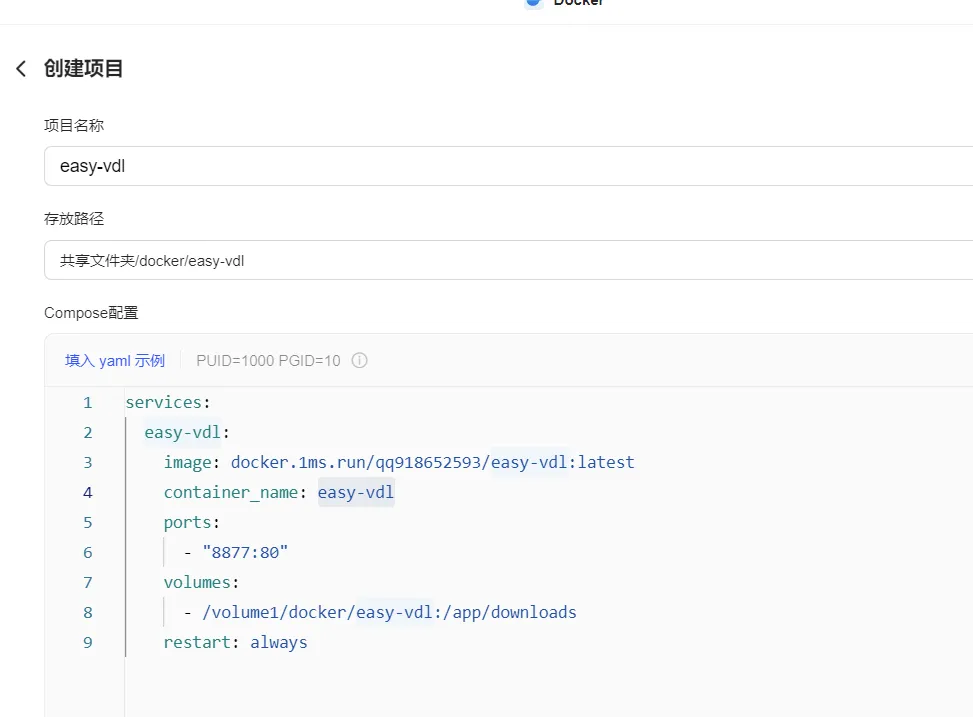The width and height of the screenshot is (973, 717).
Task: Focus the 项目名称 input field
Action: [x=500, y=166]
